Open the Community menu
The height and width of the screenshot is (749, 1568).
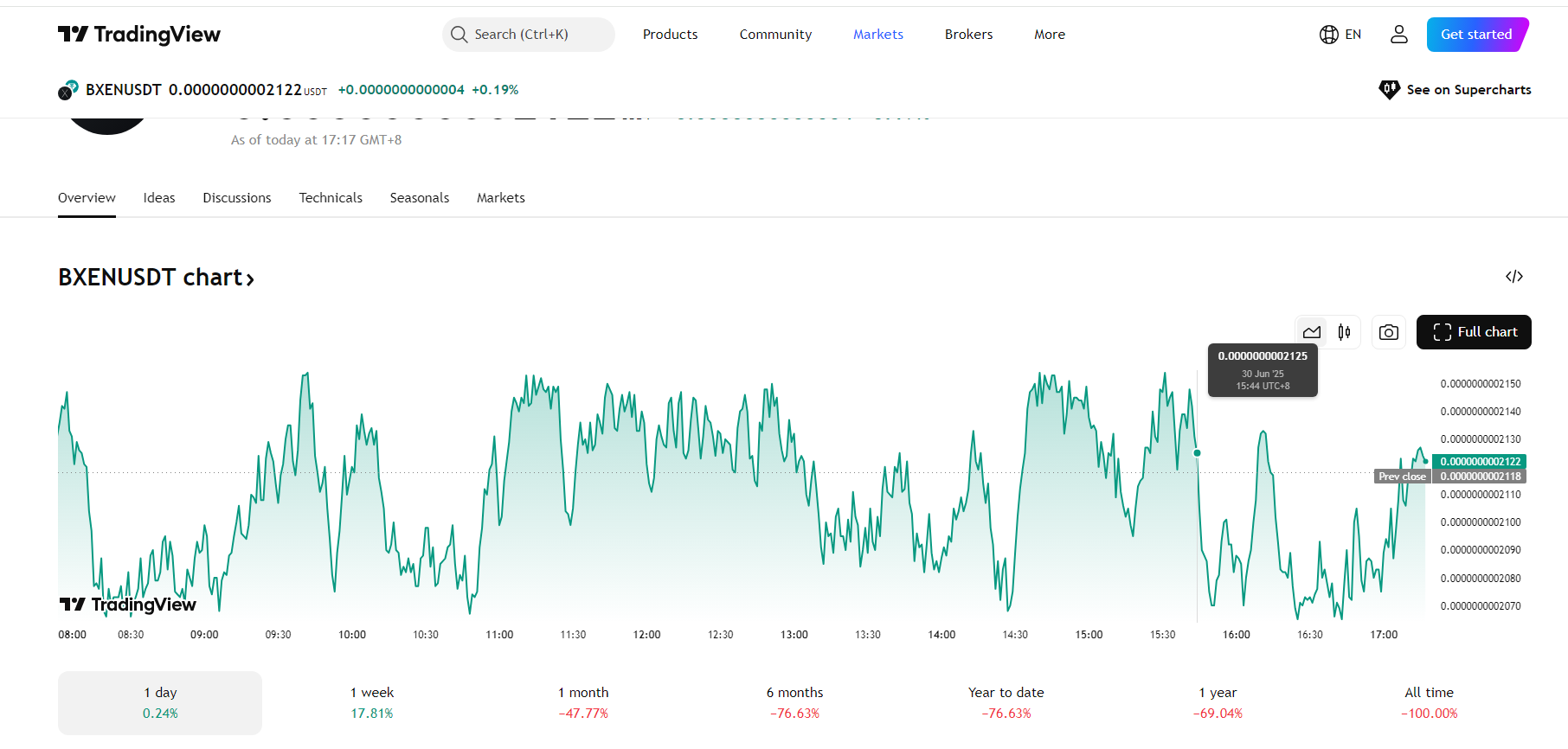point(775,35)
